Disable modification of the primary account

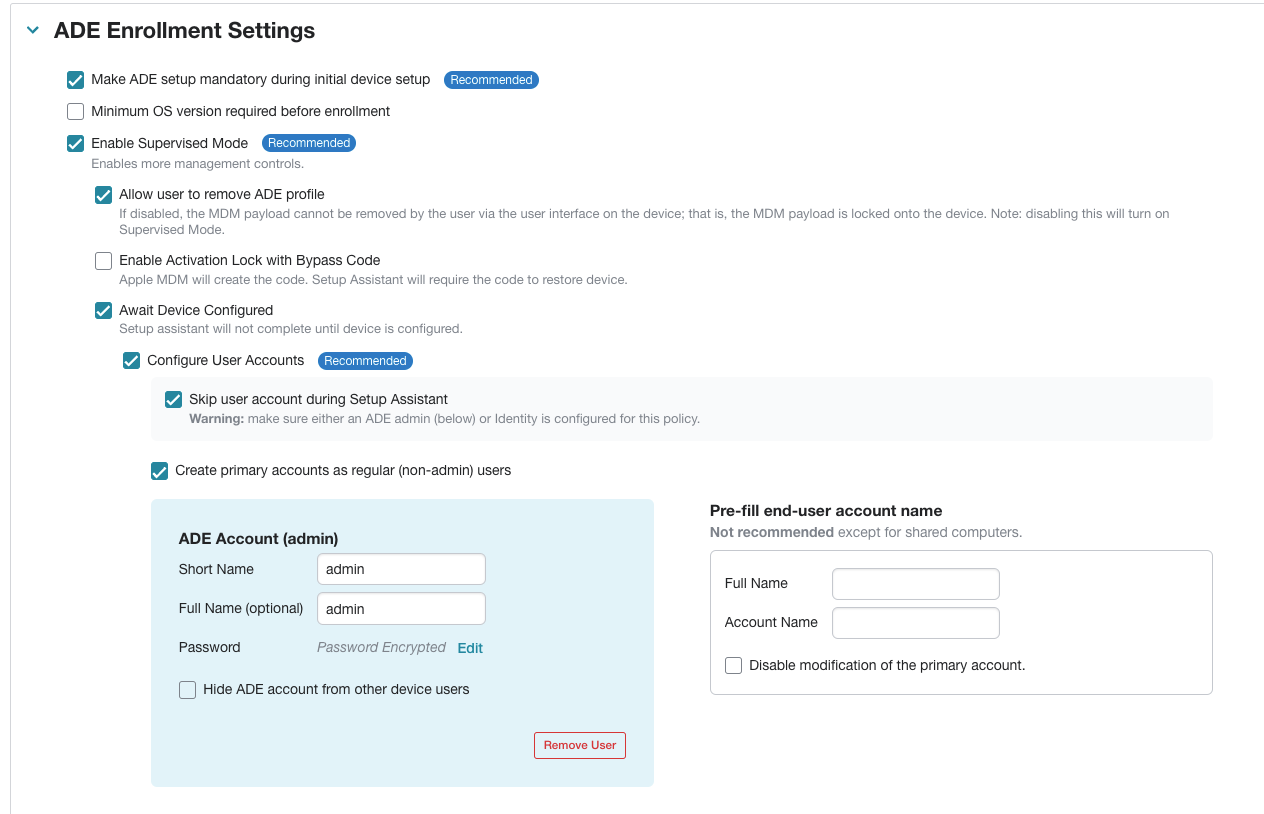(733, 665)
